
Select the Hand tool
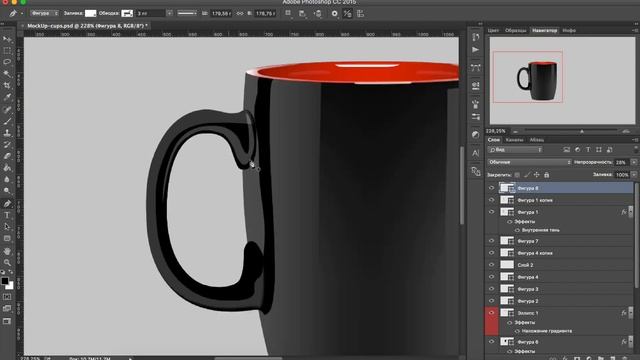tap(7, 251)
